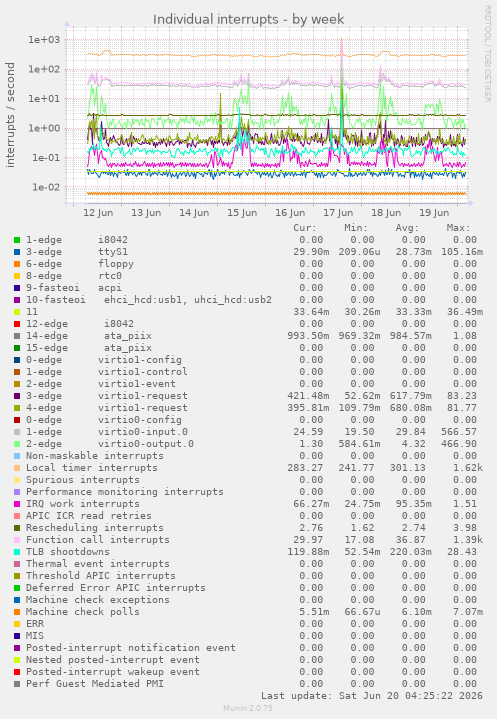This screenshot has height=719, width=497.
Task: Click the RRDTOOL / TOBI OETIKER watermark
Action: click(487, 54)
